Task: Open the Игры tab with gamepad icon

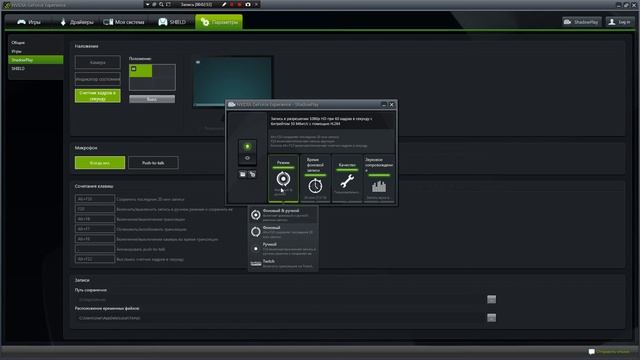Action: point(29,22)
